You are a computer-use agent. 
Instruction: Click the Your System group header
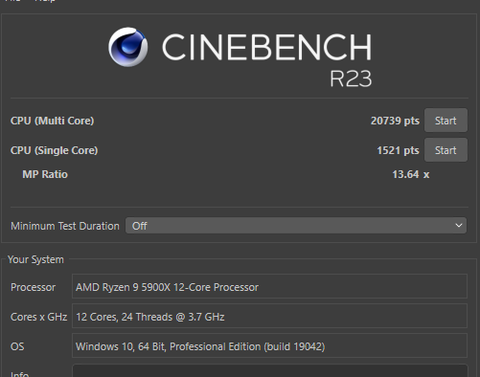point(36,259)
